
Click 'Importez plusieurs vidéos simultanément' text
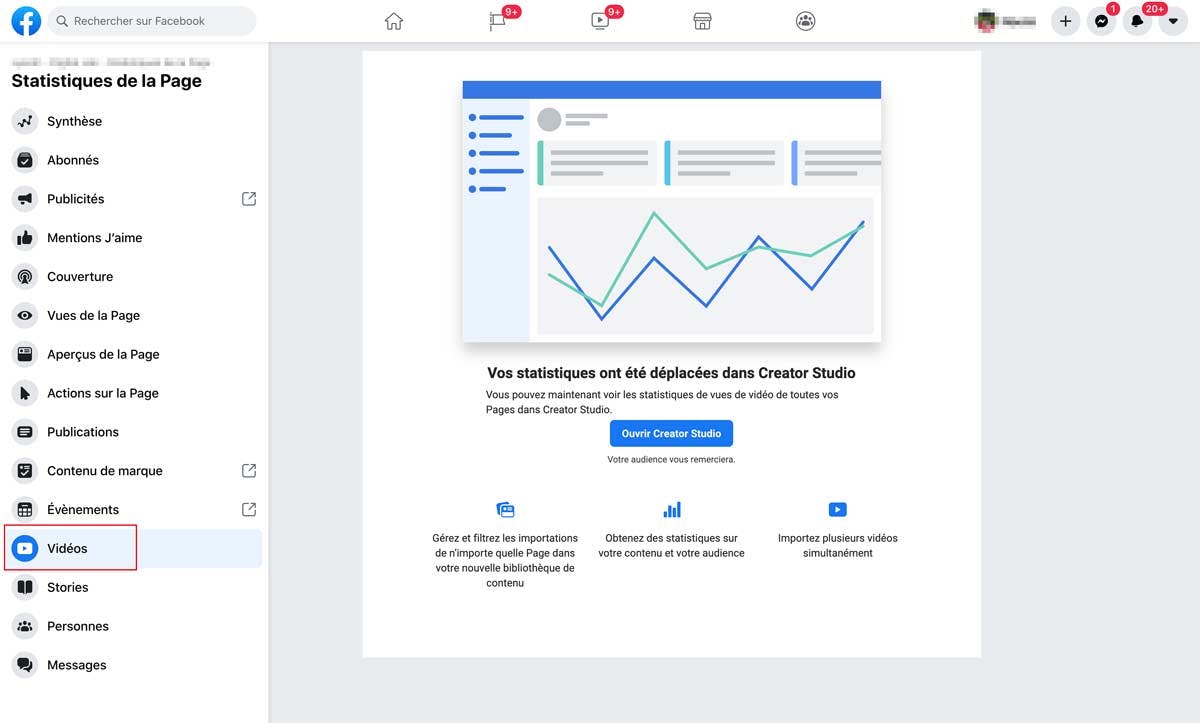tap(838, 545)
